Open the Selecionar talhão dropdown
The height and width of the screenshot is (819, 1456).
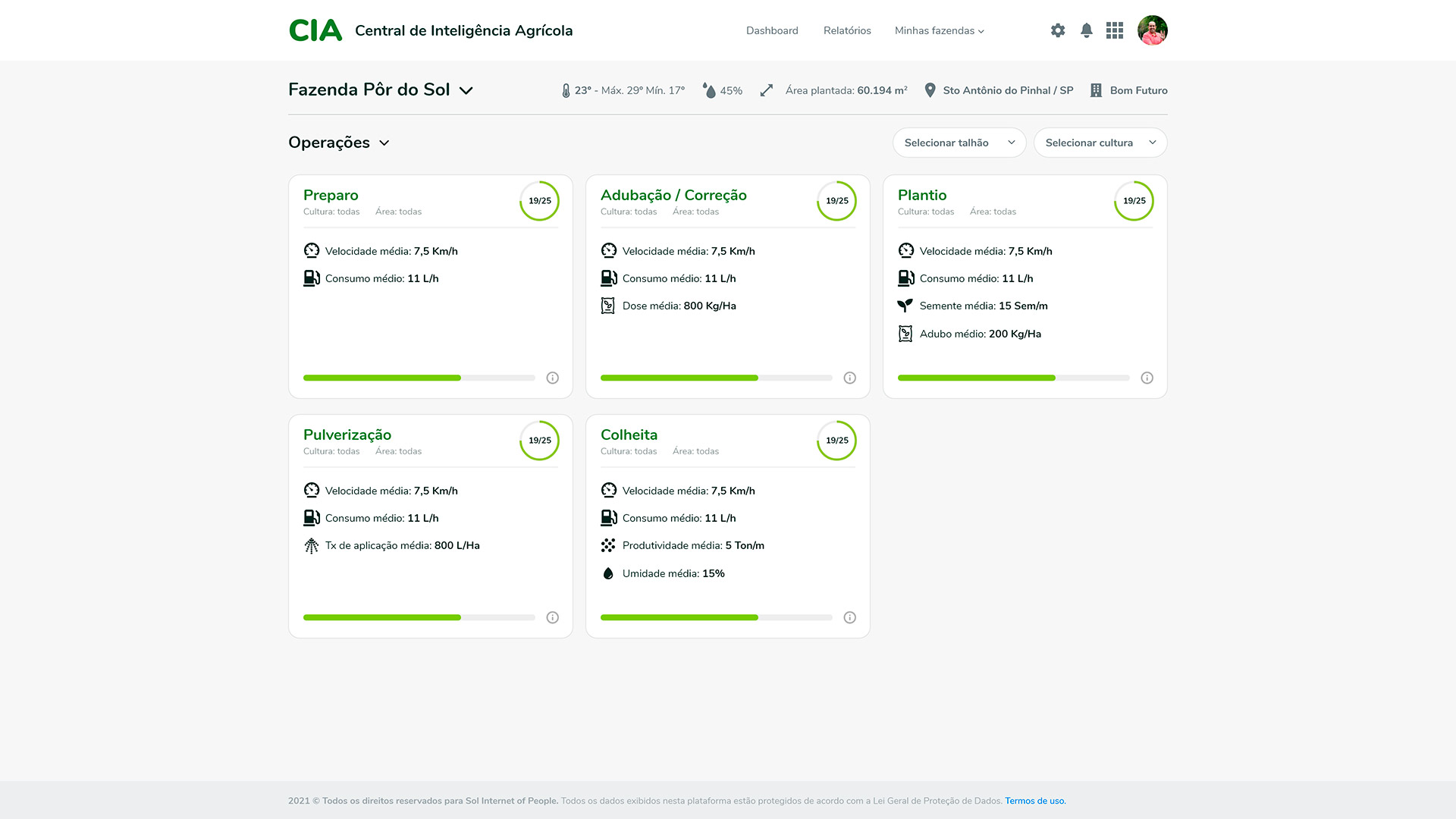(959, 143)
